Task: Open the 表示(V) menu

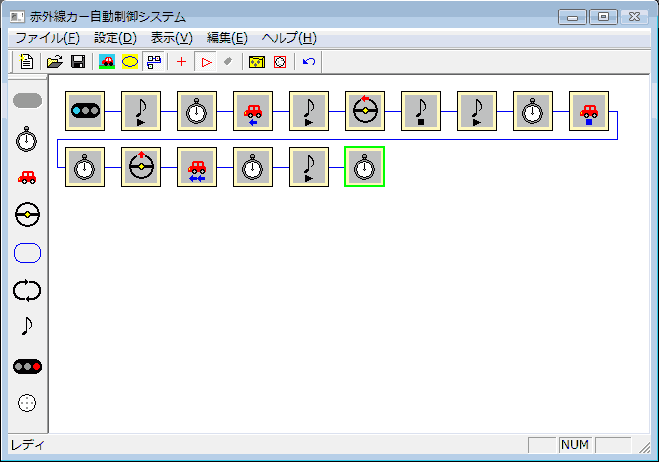Action: 171,38
